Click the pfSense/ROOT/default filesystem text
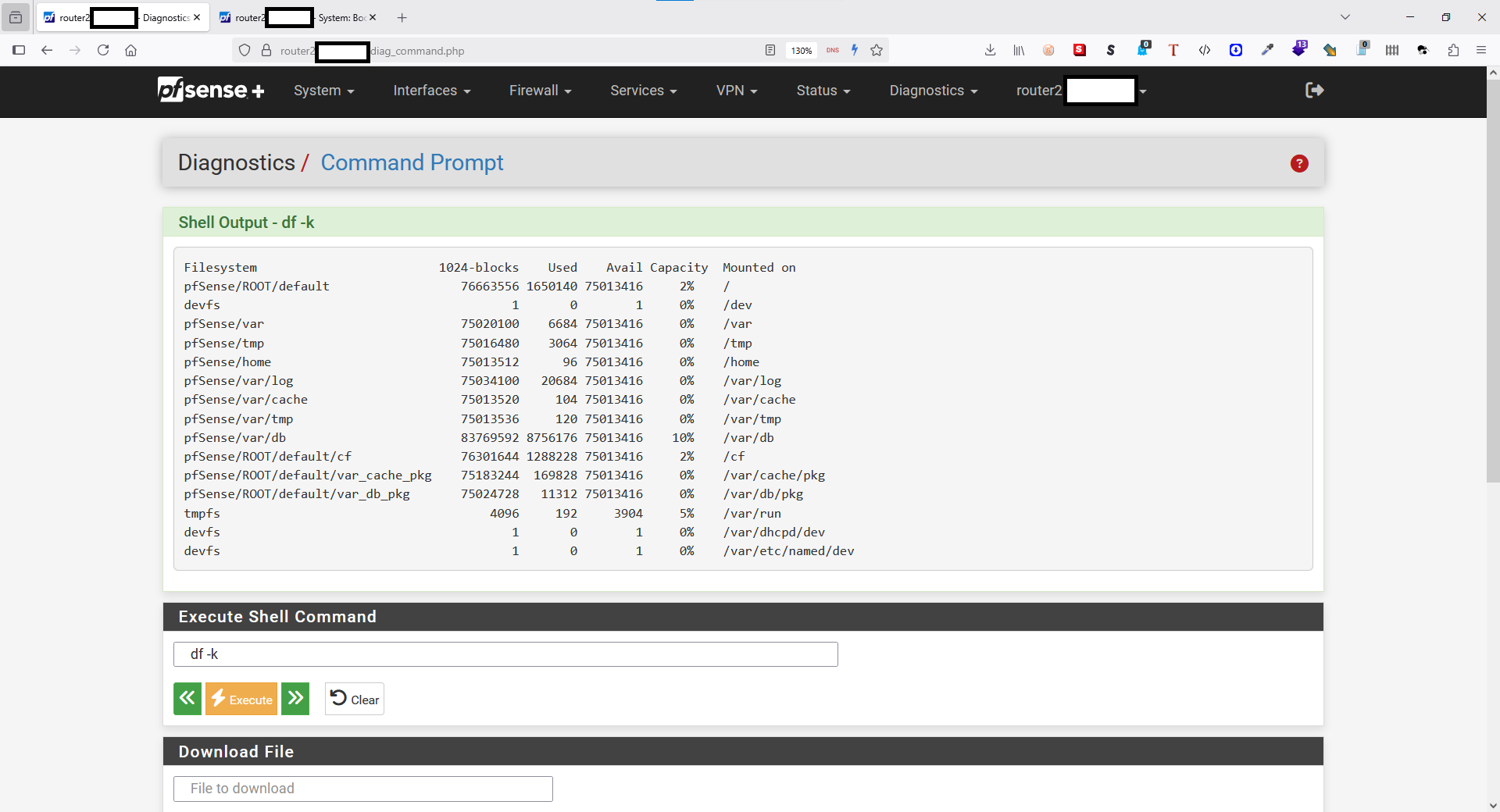Screen dimensions: 1500x812 pos(257,286)
